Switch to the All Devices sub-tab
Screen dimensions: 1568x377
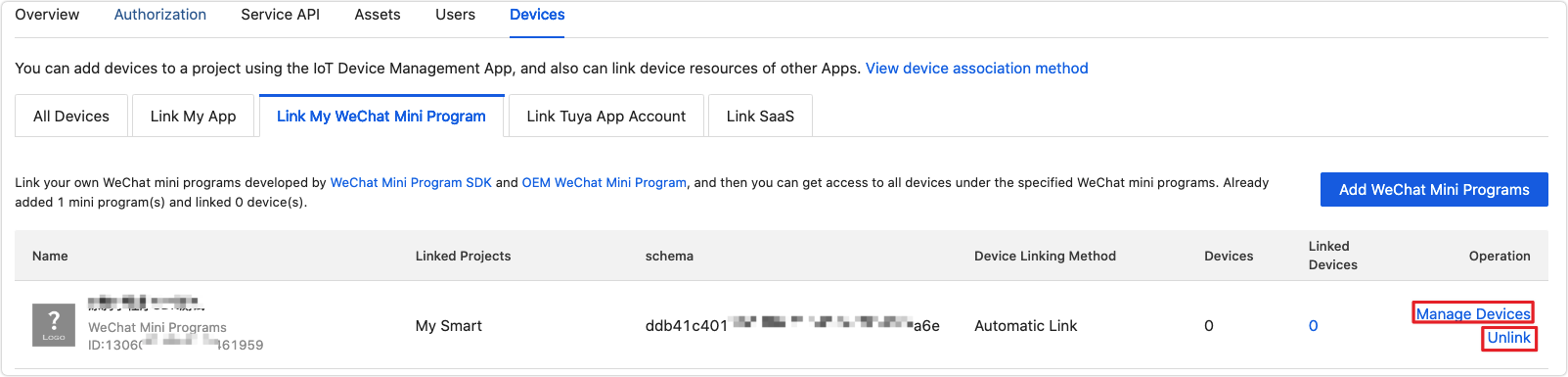[71, 116]
